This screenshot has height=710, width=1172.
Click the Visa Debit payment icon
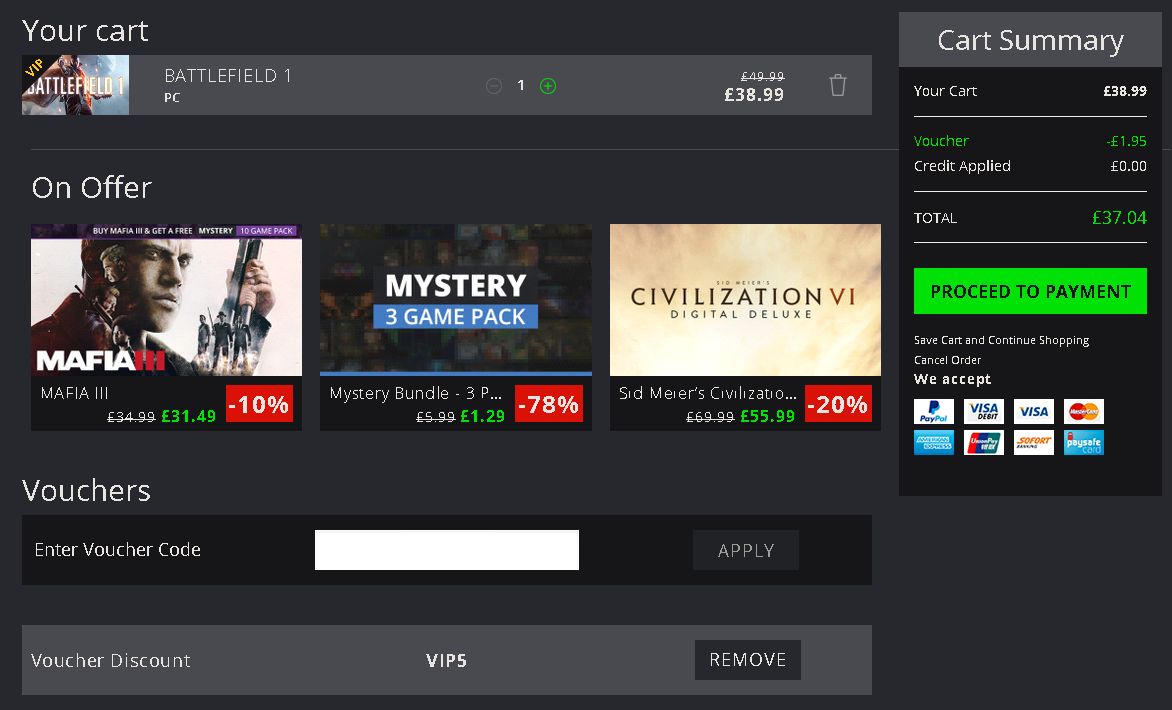tap(984, 412)
